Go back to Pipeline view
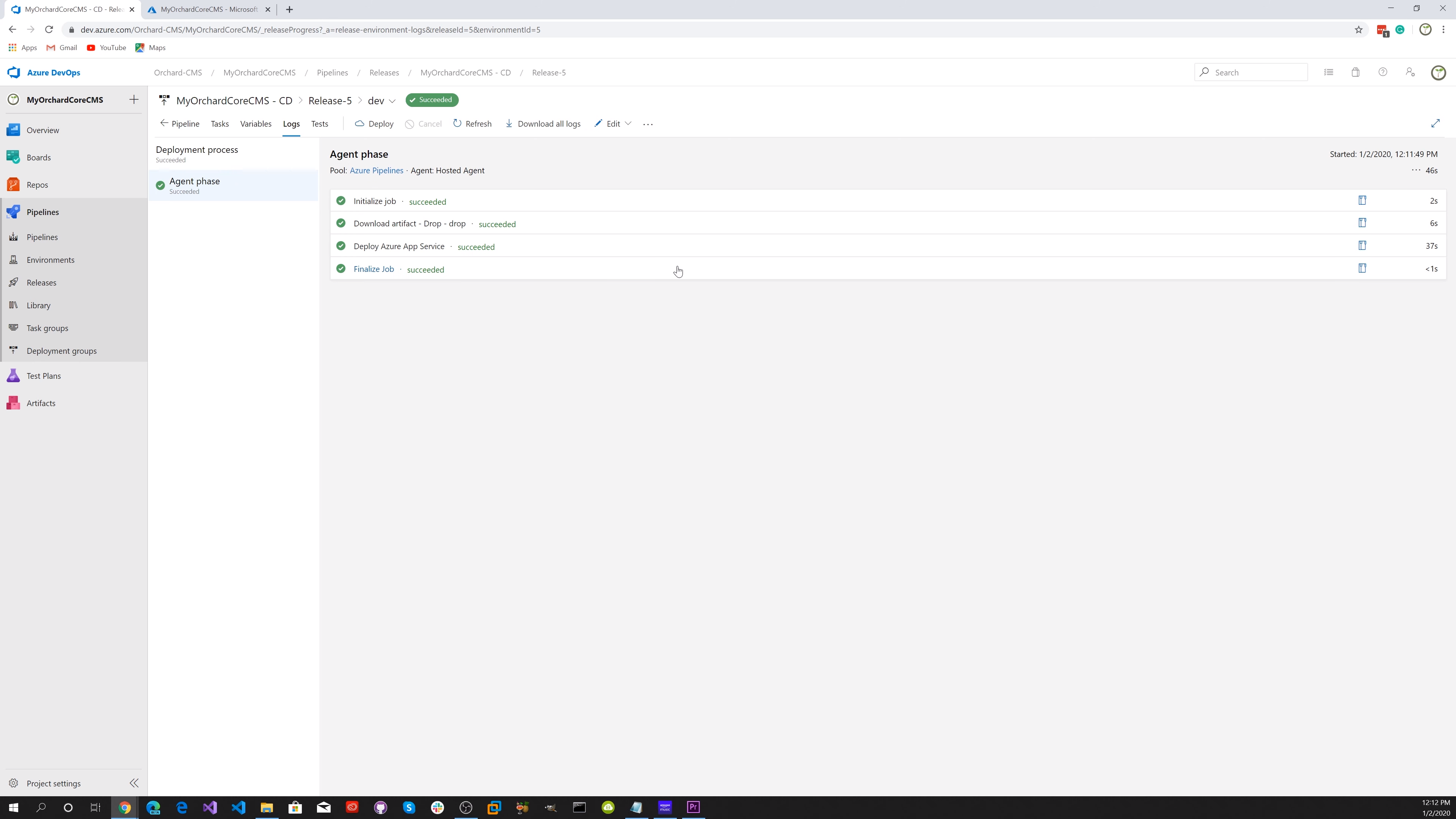This screenshot has height=819, width=1456. click(x=179, y=124)
